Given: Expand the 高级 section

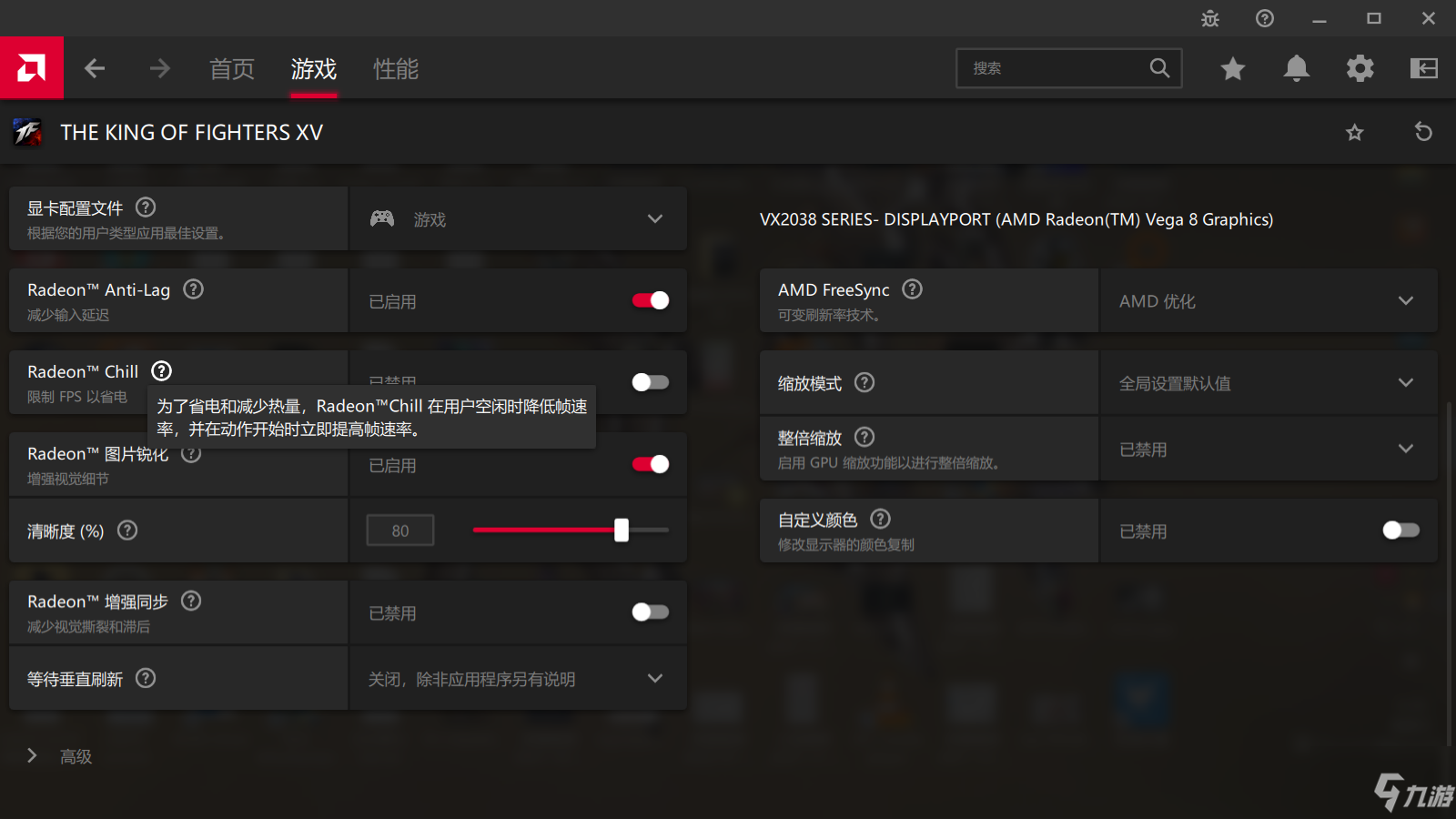Looking at the screenshot, I should [61, 756].
